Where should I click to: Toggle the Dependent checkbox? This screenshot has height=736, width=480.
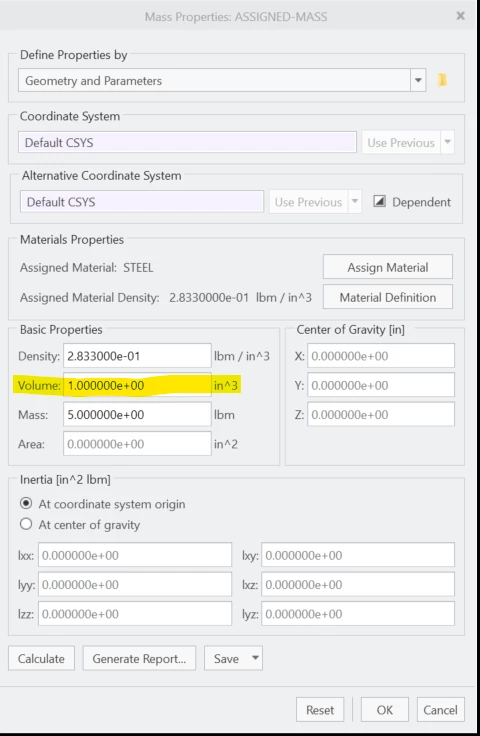pyautogui.click(x=379, y=202)
